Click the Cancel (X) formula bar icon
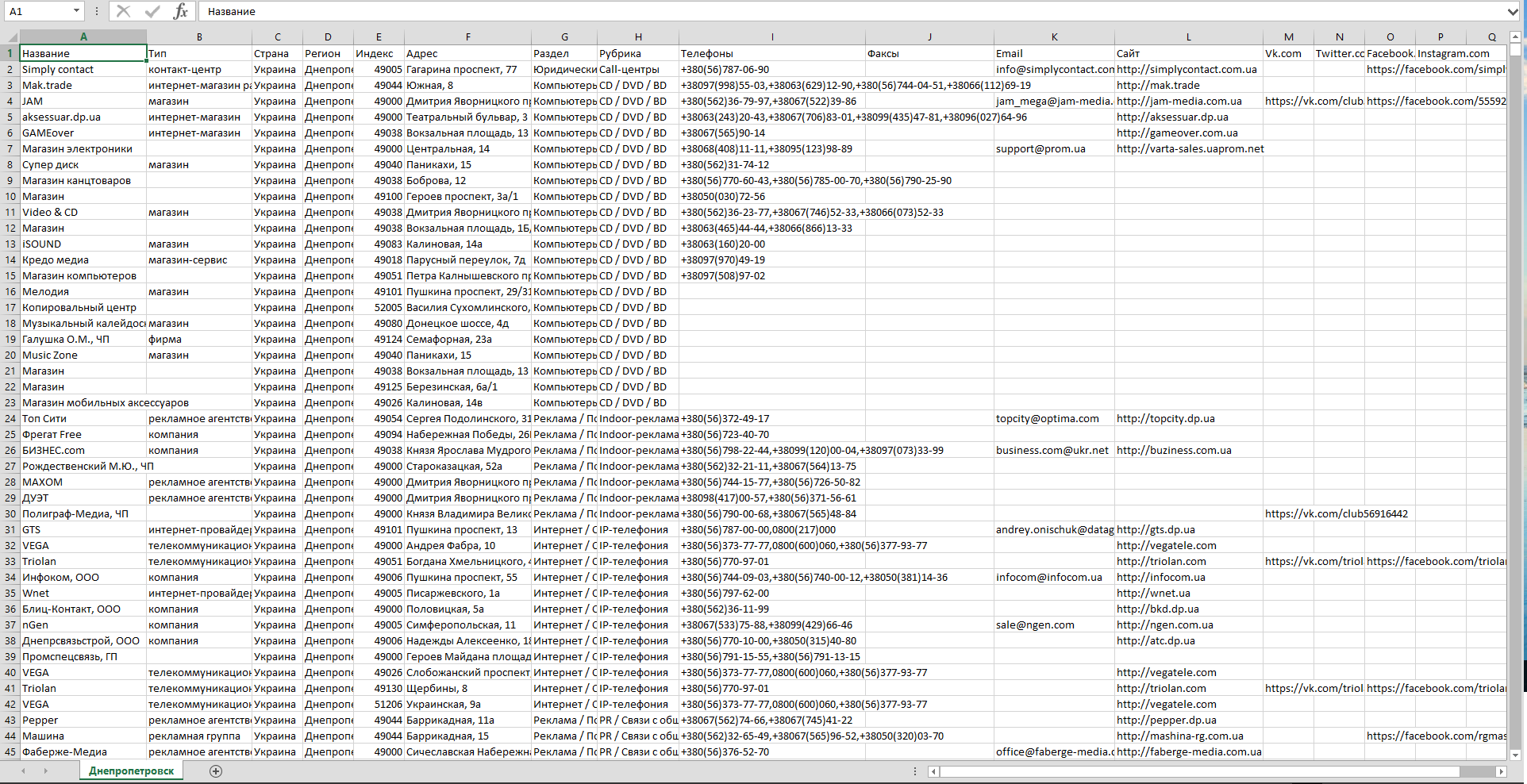This screenshot has height=784, width=1527. 123,11
